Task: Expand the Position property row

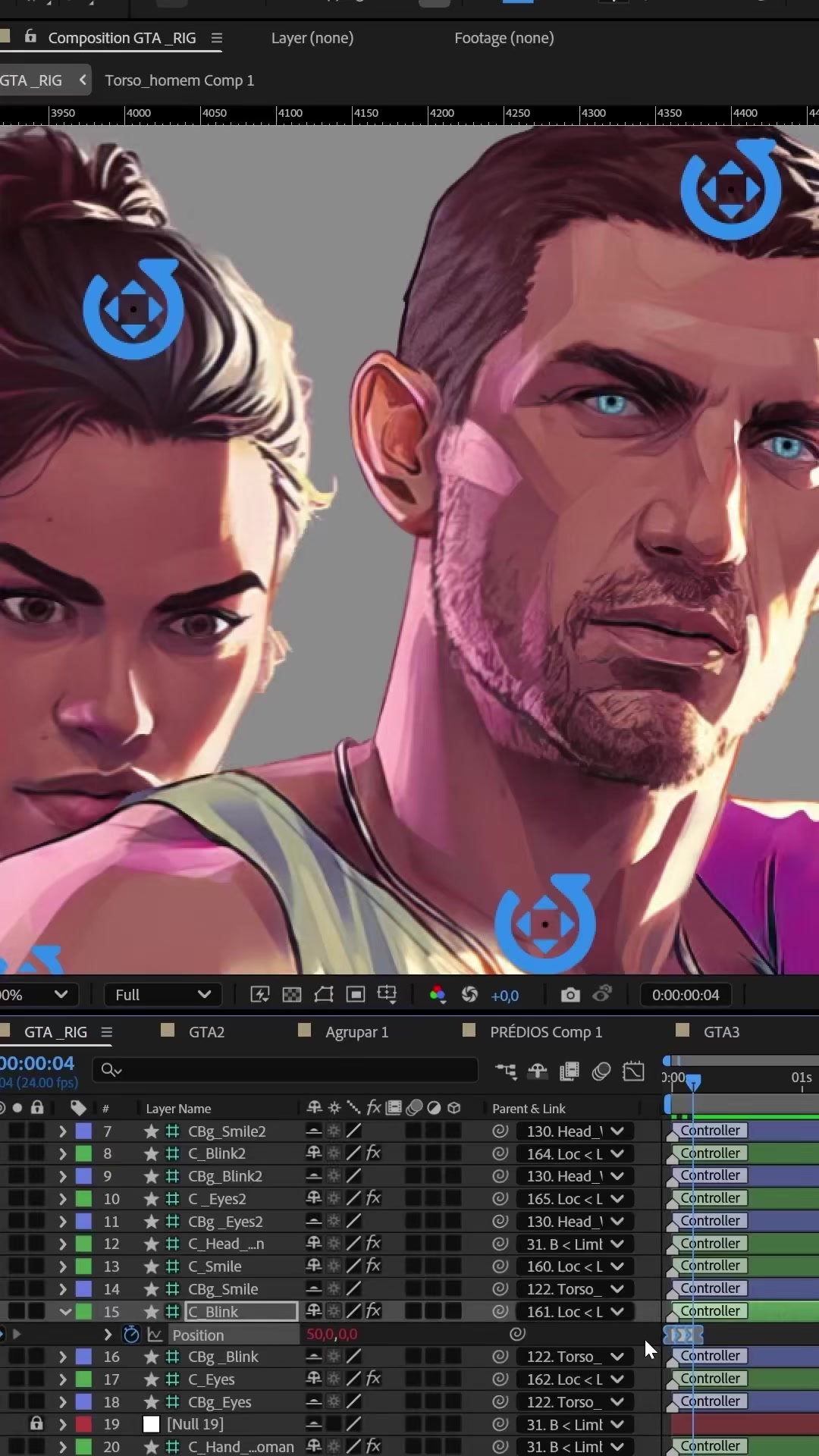Action: pyautogui.click(x=108, y=1335)
